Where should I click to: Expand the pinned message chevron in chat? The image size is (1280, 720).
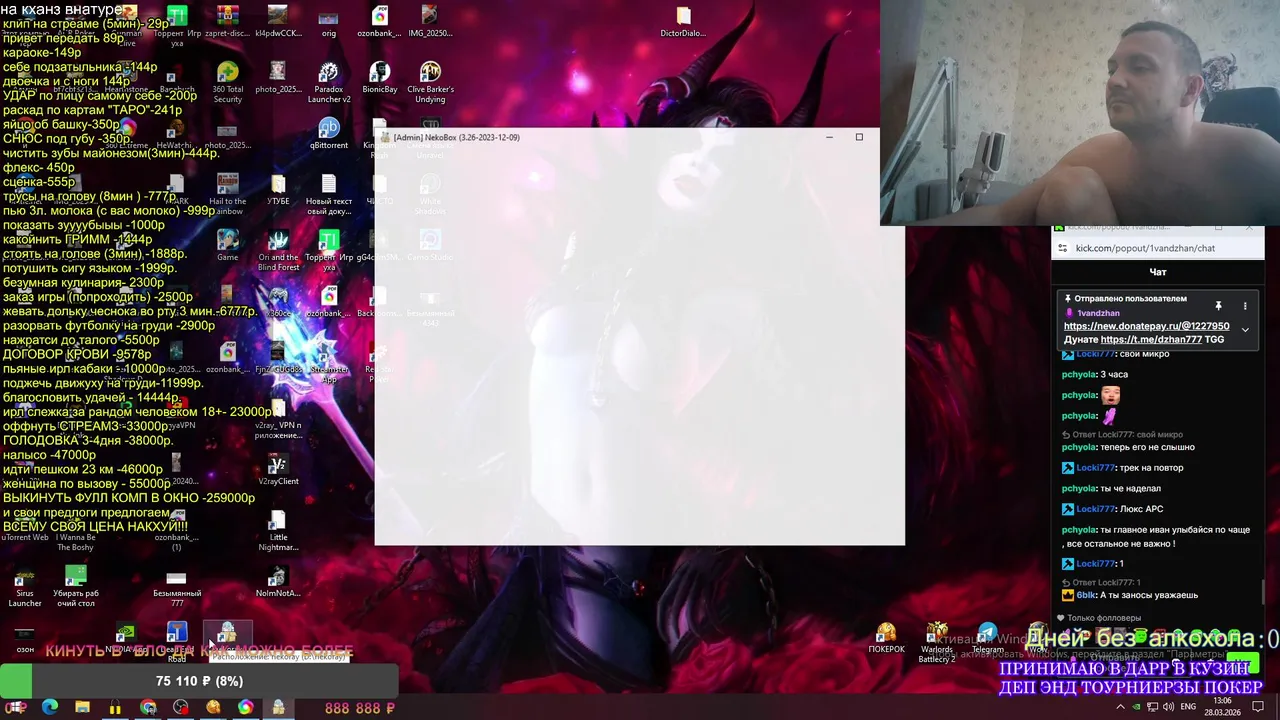point(1245,329)
